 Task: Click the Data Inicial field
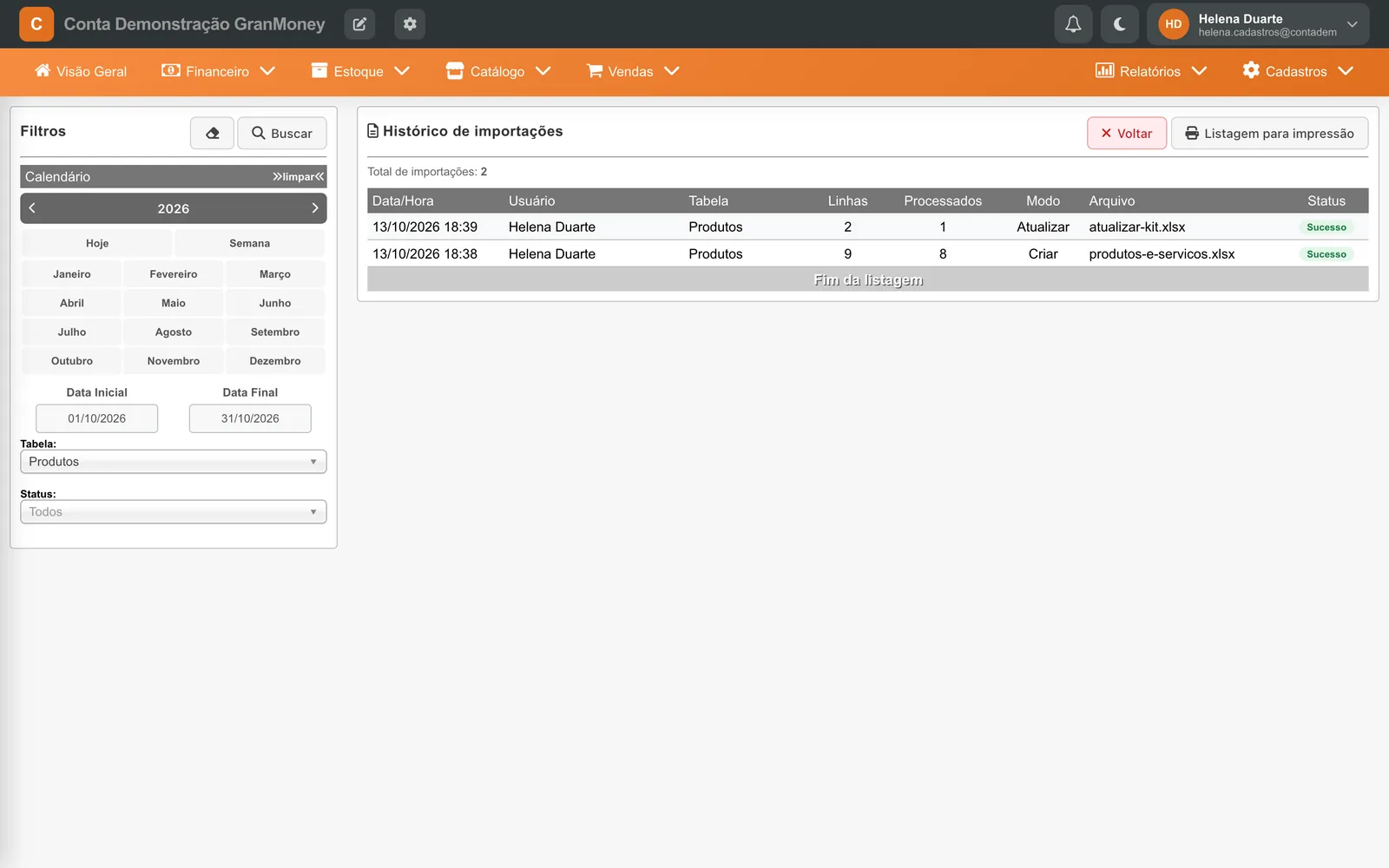[97, 418]
